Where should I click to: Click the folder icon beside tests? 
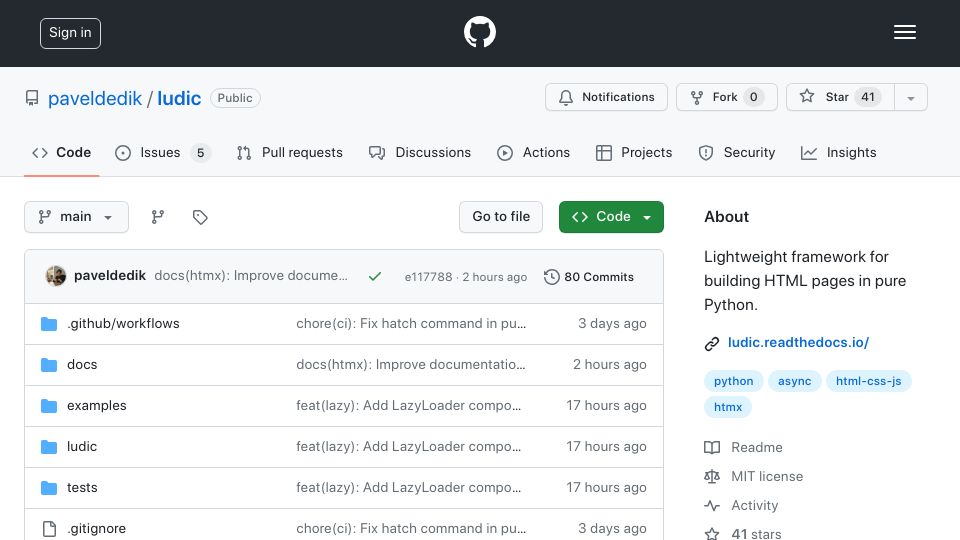click(x=49, y=488)
